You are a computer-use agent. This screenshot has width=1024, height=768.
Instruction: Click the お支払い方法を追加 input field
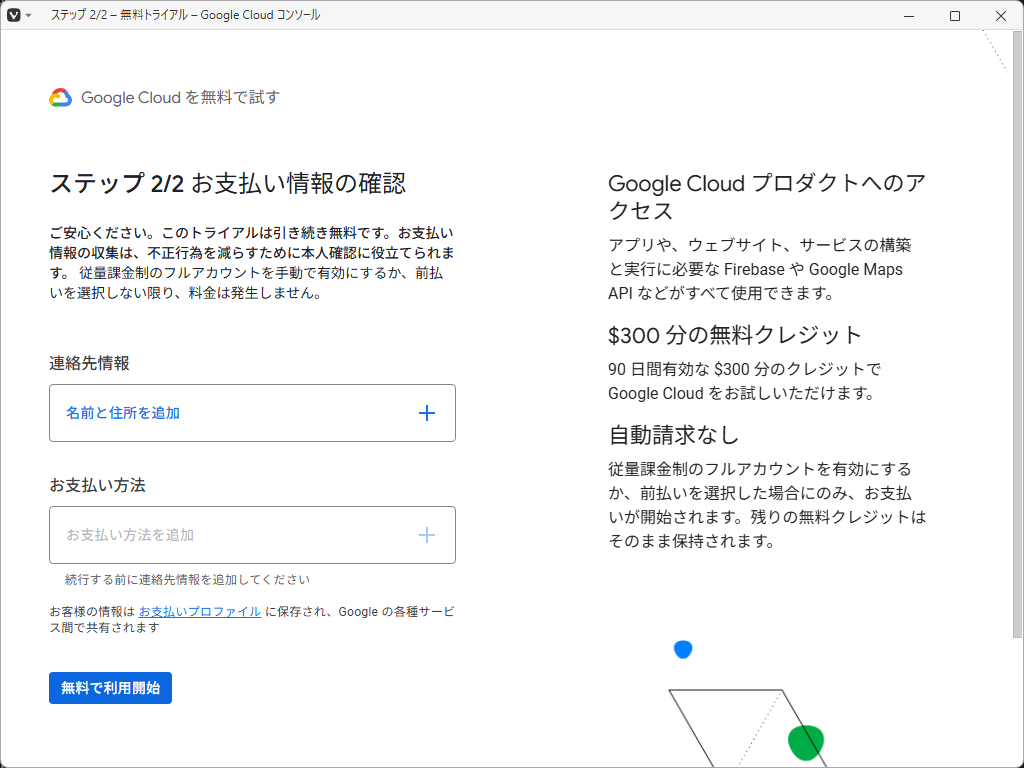coord(252,534)
